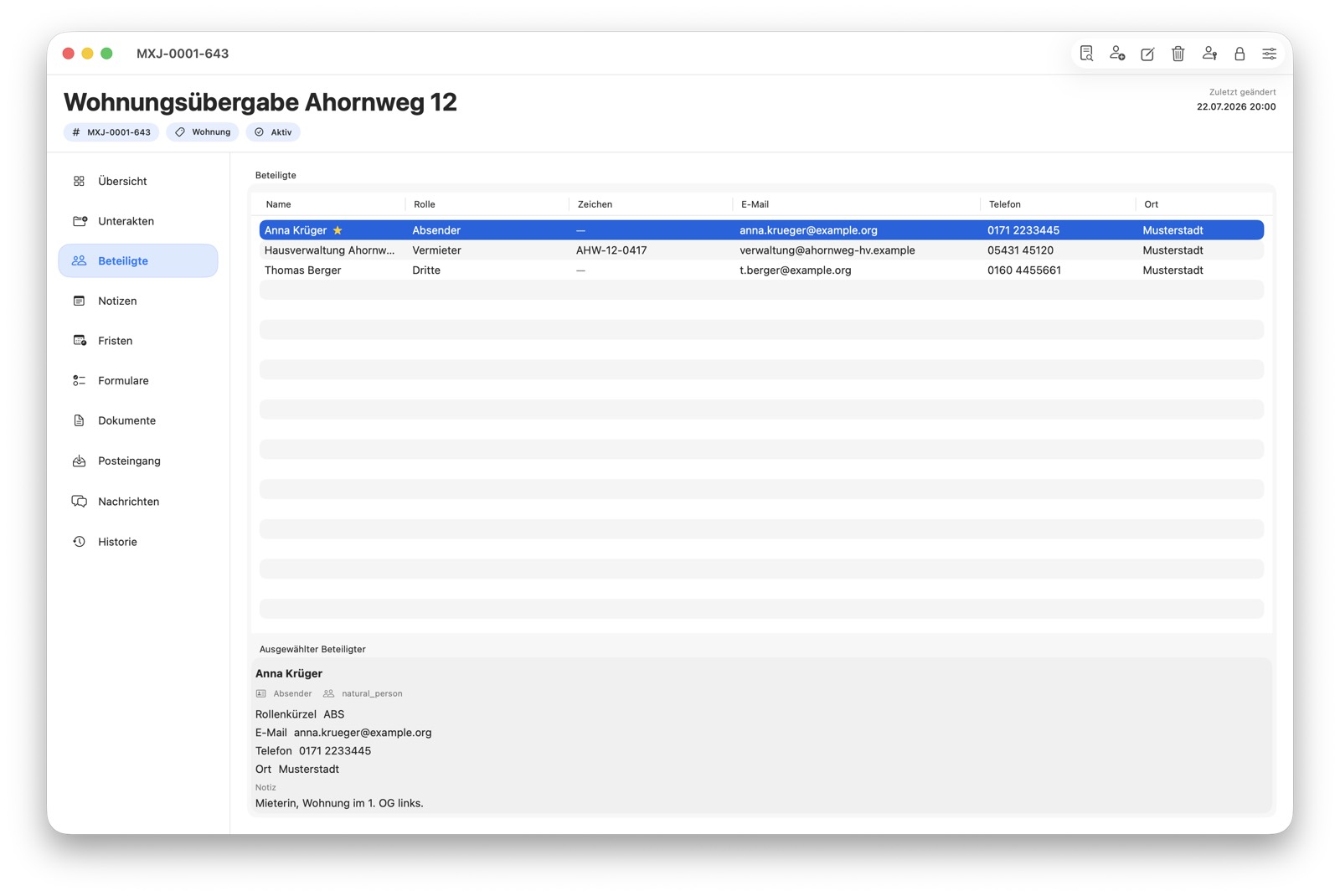Click the note text Mieterin, Wohnung im 1. OG links
The image size is (1340, 896).
(x=339, y=803)
